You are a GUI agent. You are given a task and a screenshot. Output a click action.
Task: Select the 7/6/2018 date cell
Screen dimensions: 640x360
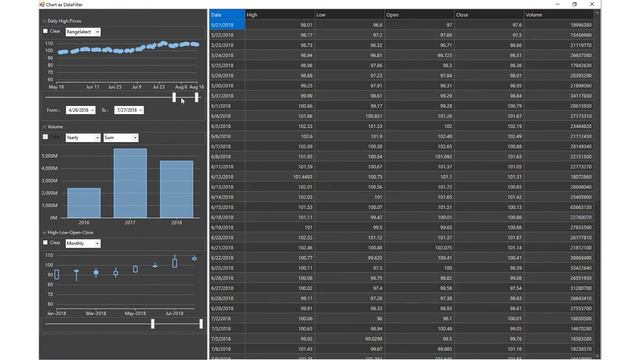227,349
